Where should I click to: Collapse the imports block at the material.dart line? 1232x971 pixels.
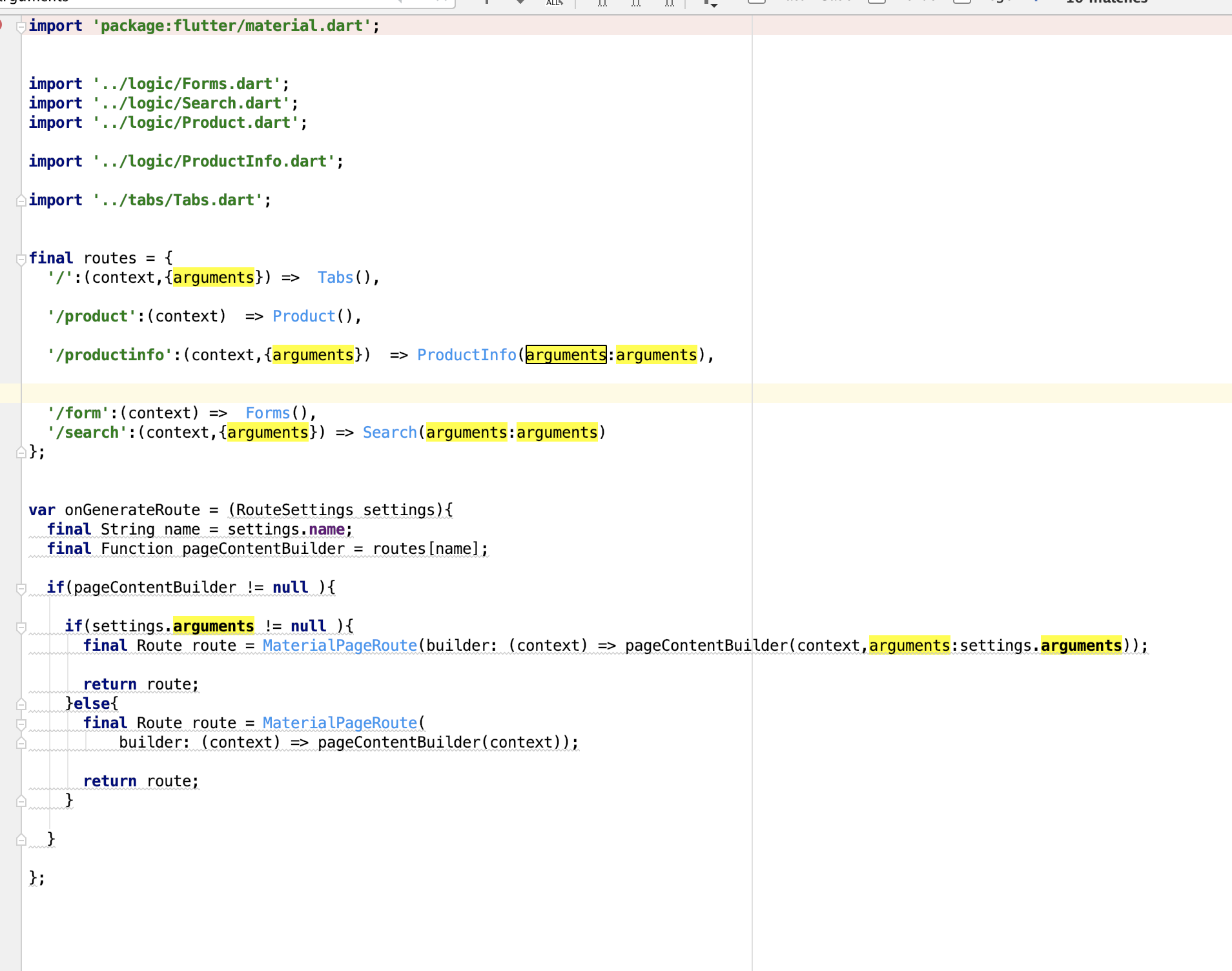[21, 26]
